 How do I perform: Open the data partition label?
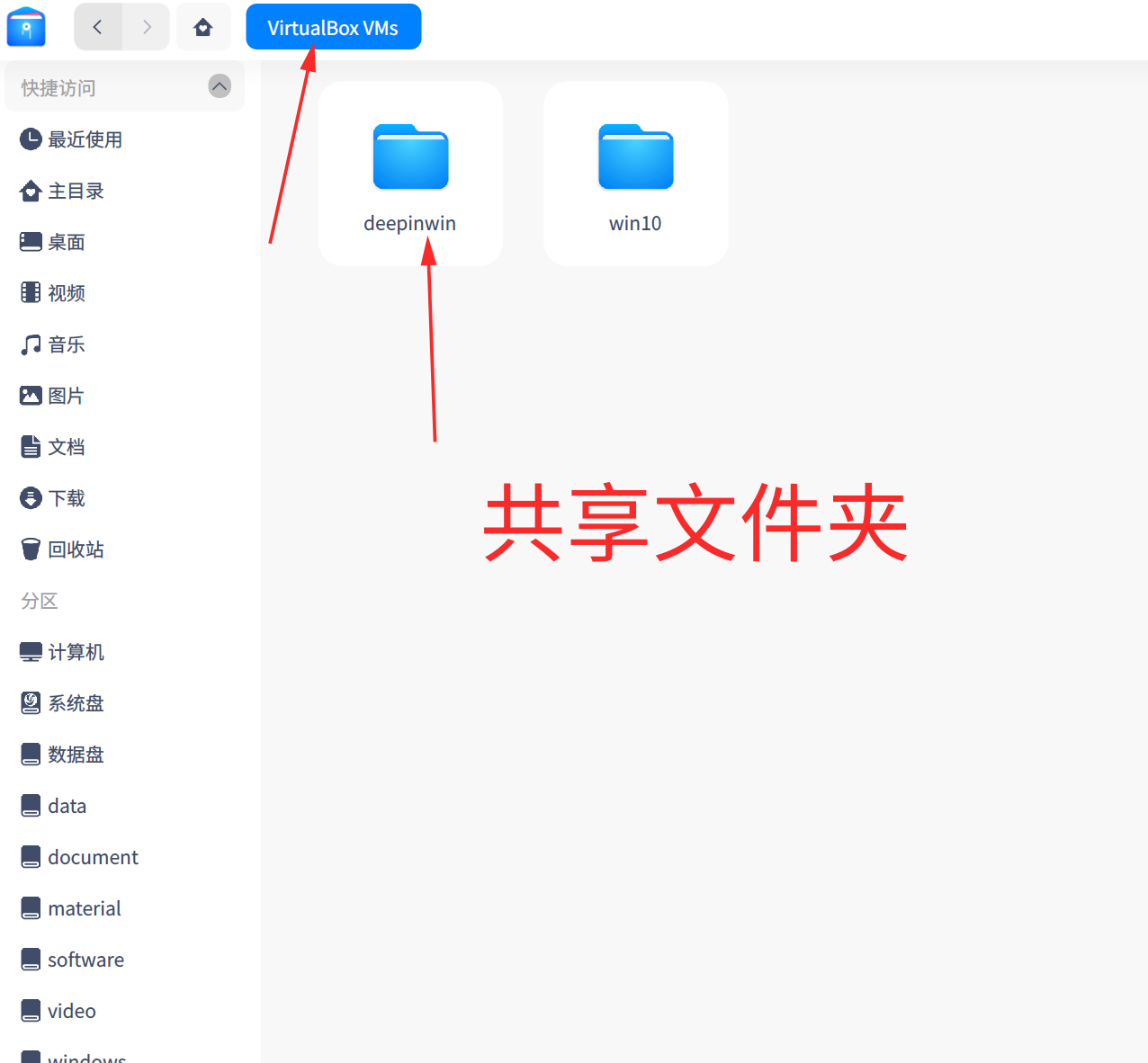coord(67,806)
